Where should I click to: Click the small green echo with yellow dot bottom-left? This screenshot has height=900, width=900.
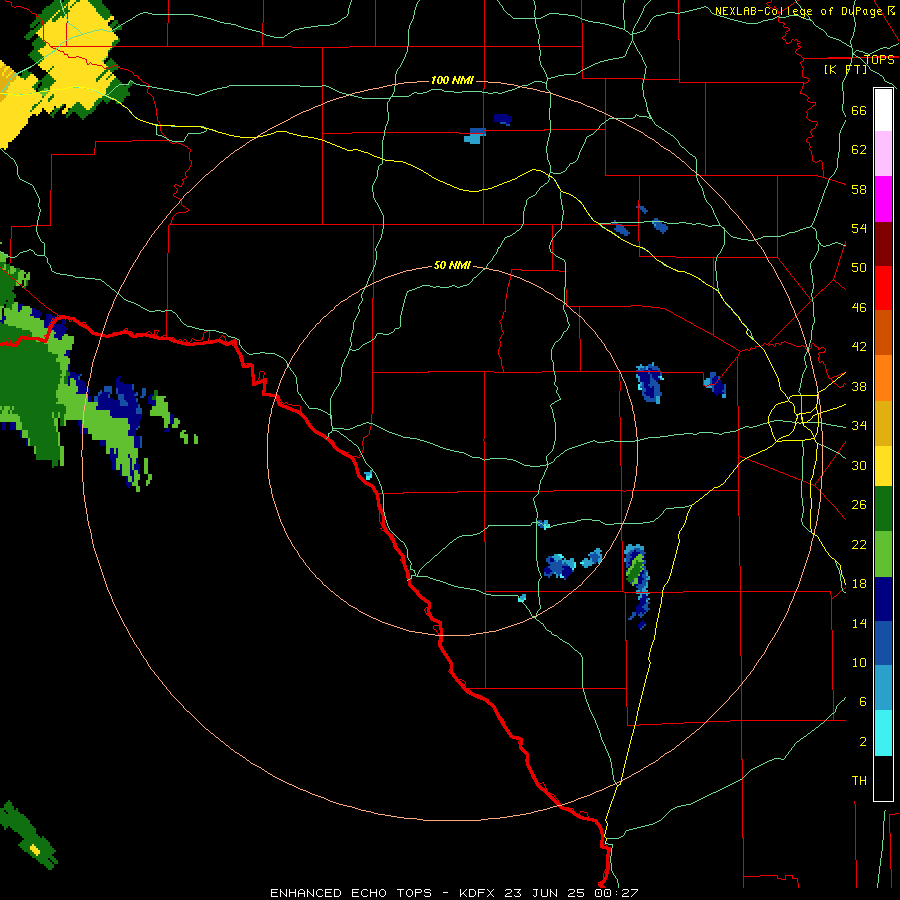click(29, 835)
